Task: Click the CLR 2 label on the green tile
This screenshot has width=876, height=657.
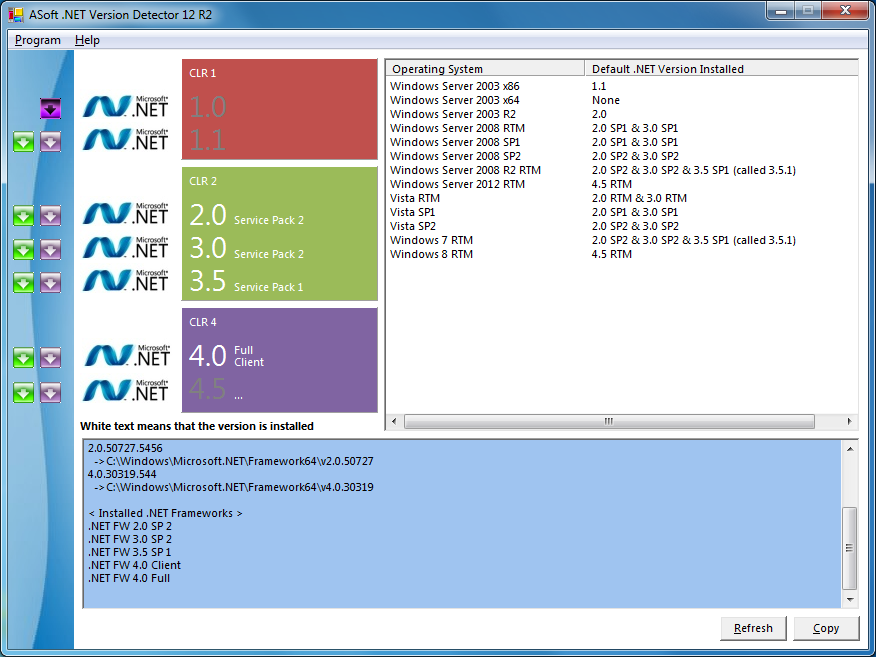Action: click(x=203, y=181)
